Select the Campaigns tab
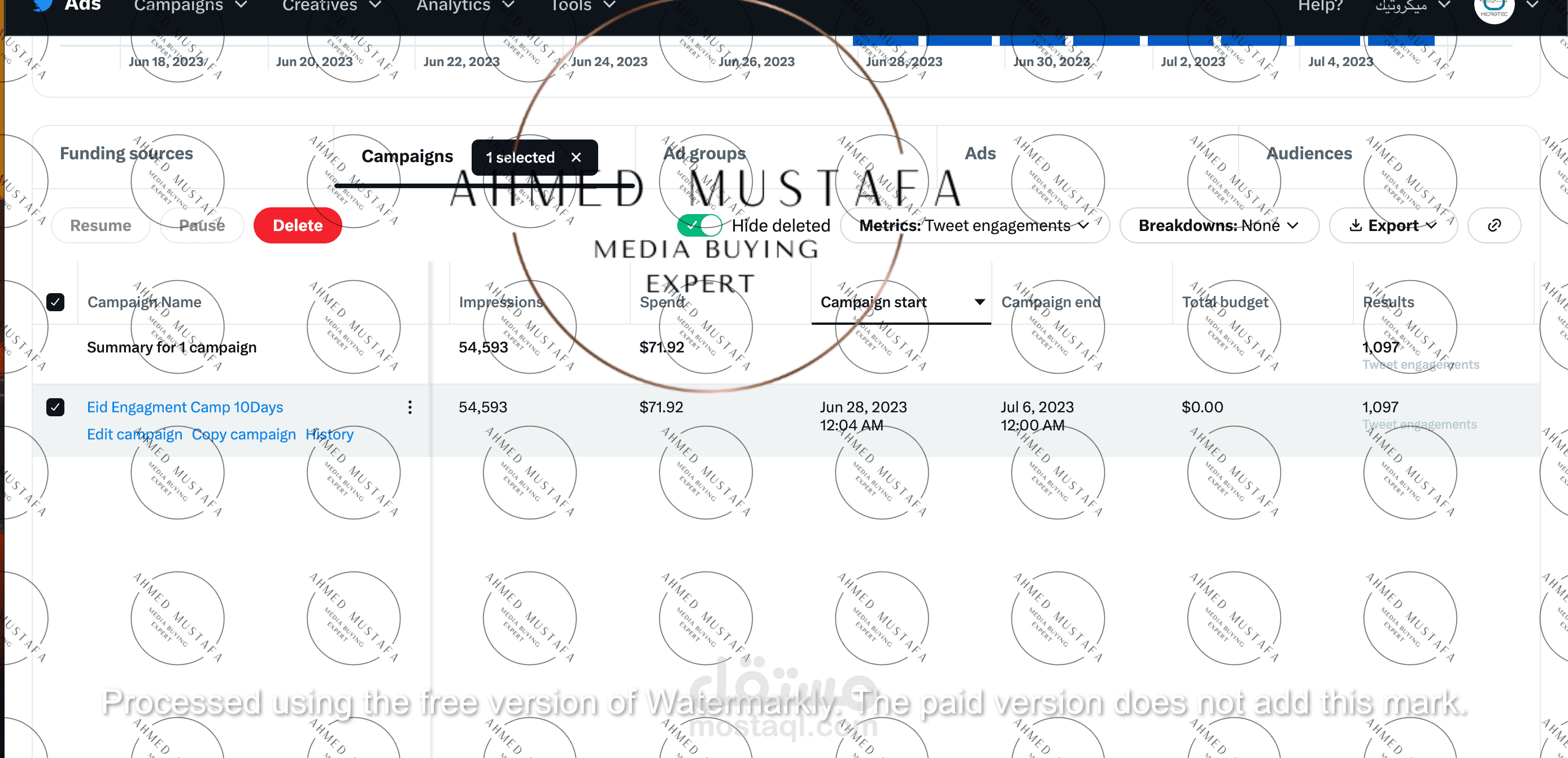This screenshot has width=1568, height=758. click(x=407, y=156)
